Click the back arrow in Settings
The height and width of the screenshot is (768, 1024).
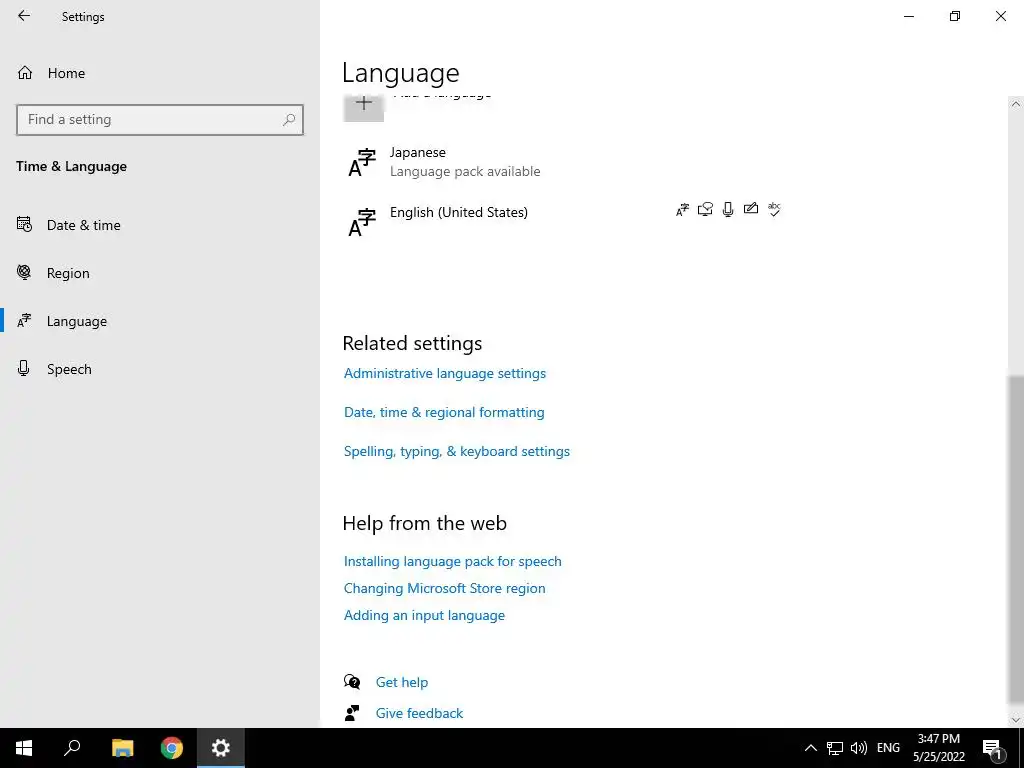pyautogui.click(x=24, y=16)
